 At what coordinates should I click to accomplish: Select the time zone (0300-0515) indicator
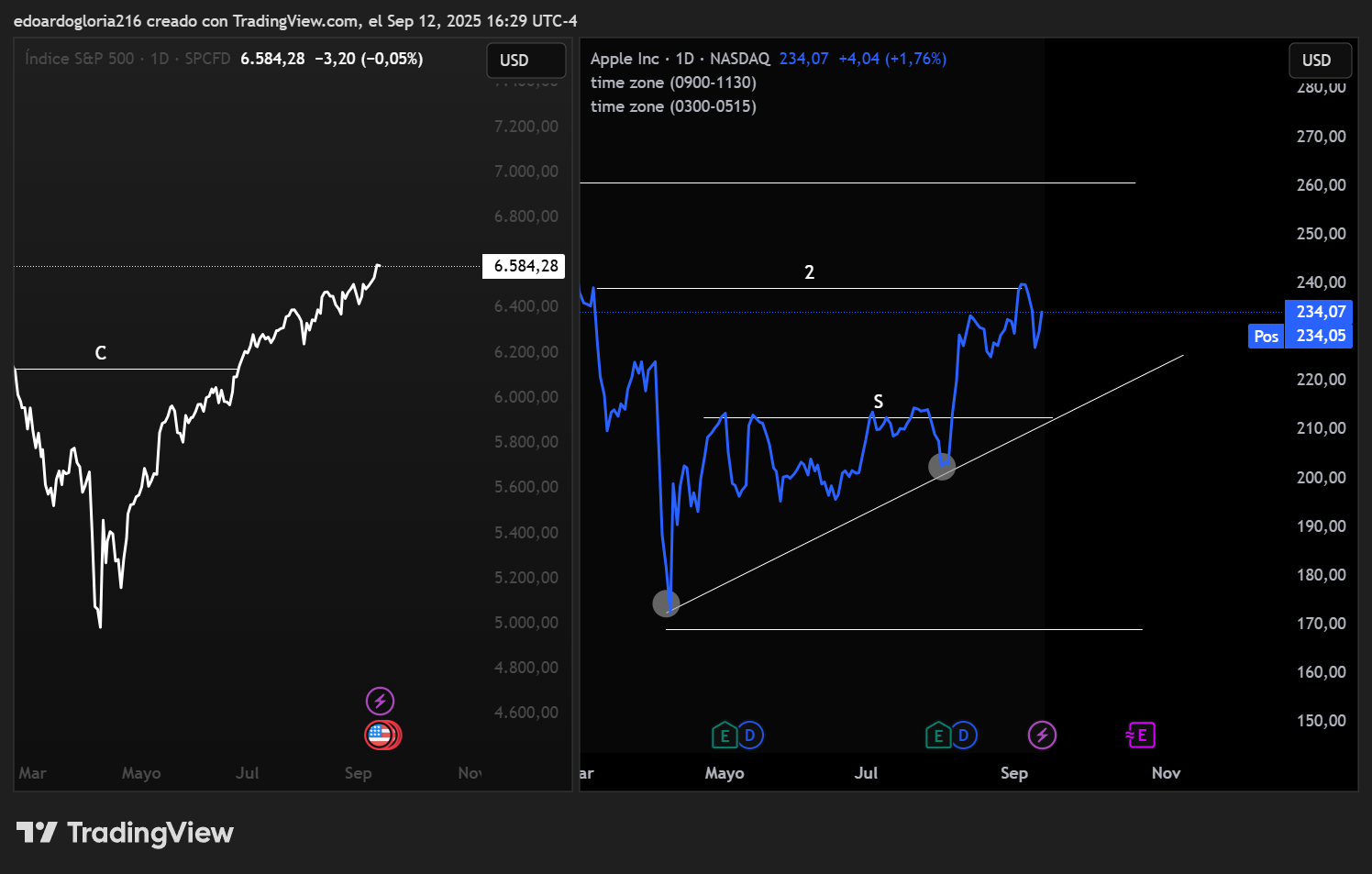(x=673, y=106)
